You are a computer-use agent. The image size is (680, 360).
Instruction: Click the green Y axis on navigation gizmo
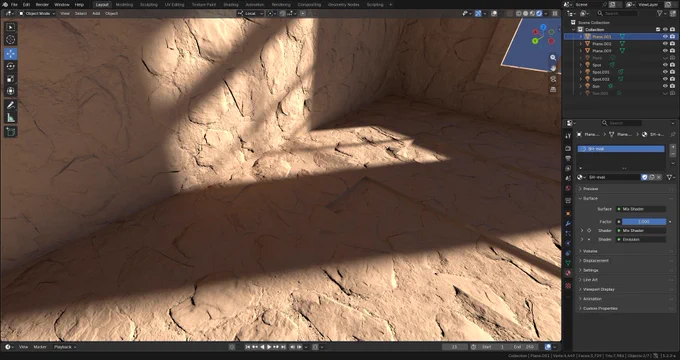535,41
